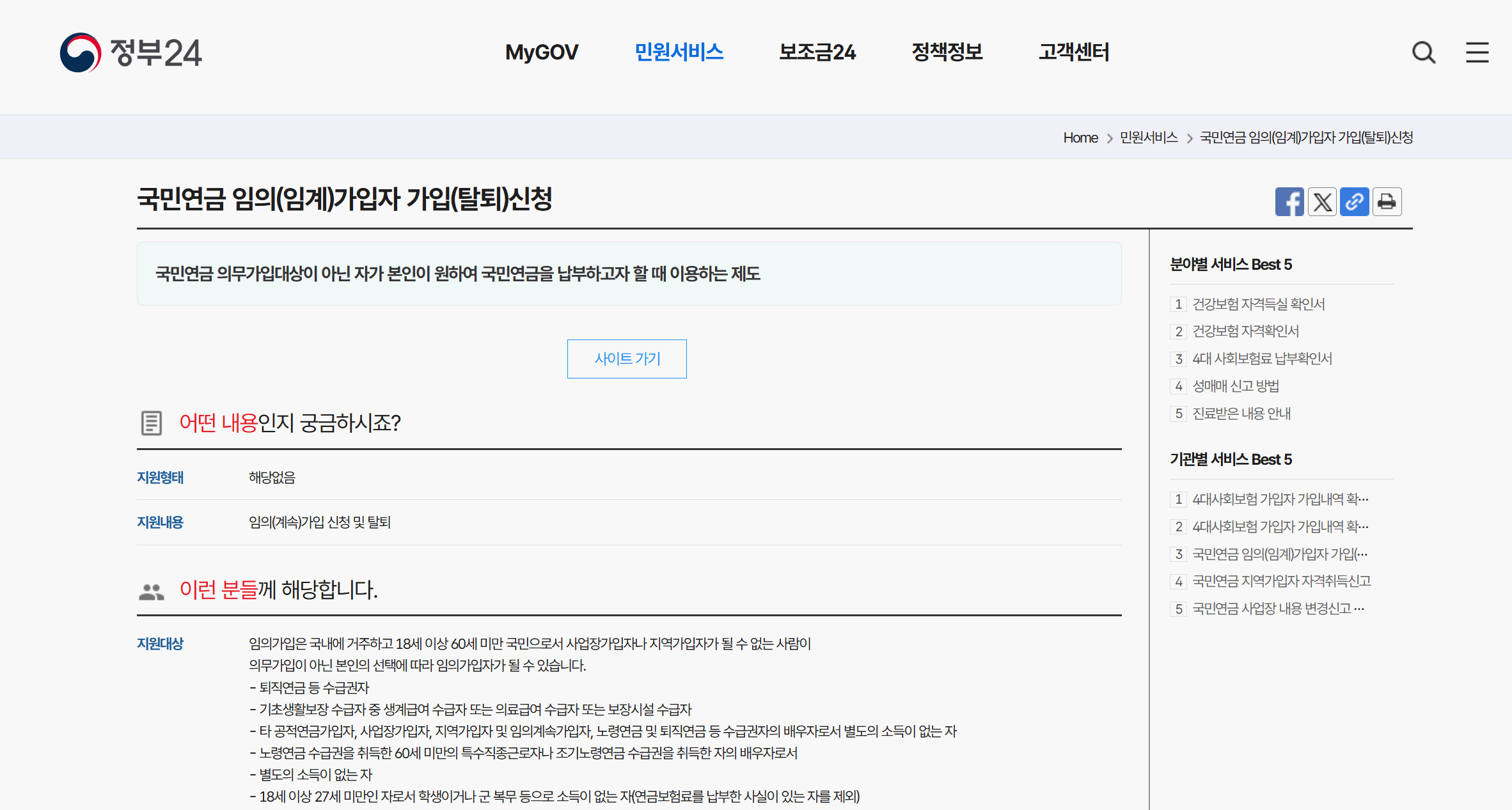Click 민원서비스 breadcrumb link
The image size is (1512, 810).
pyautogui.click(x=1149, y=137)
